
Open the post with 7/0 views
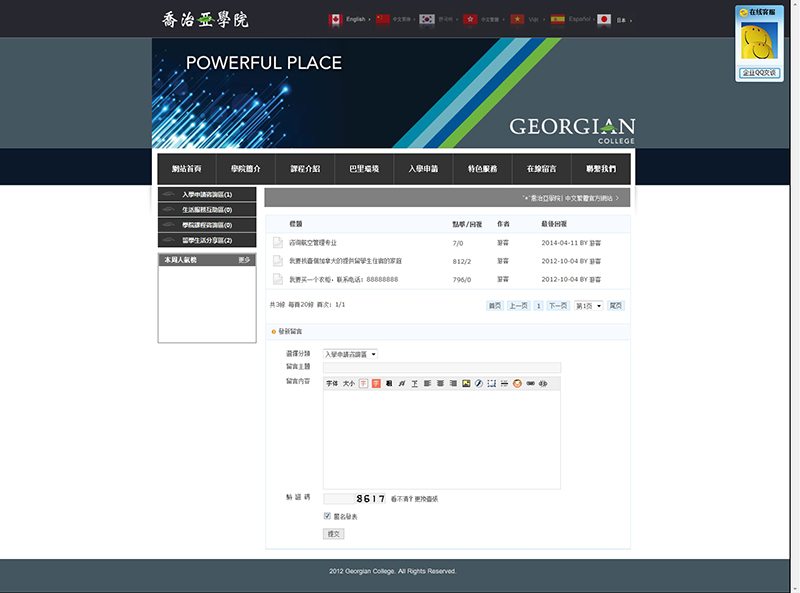[313, 243]
